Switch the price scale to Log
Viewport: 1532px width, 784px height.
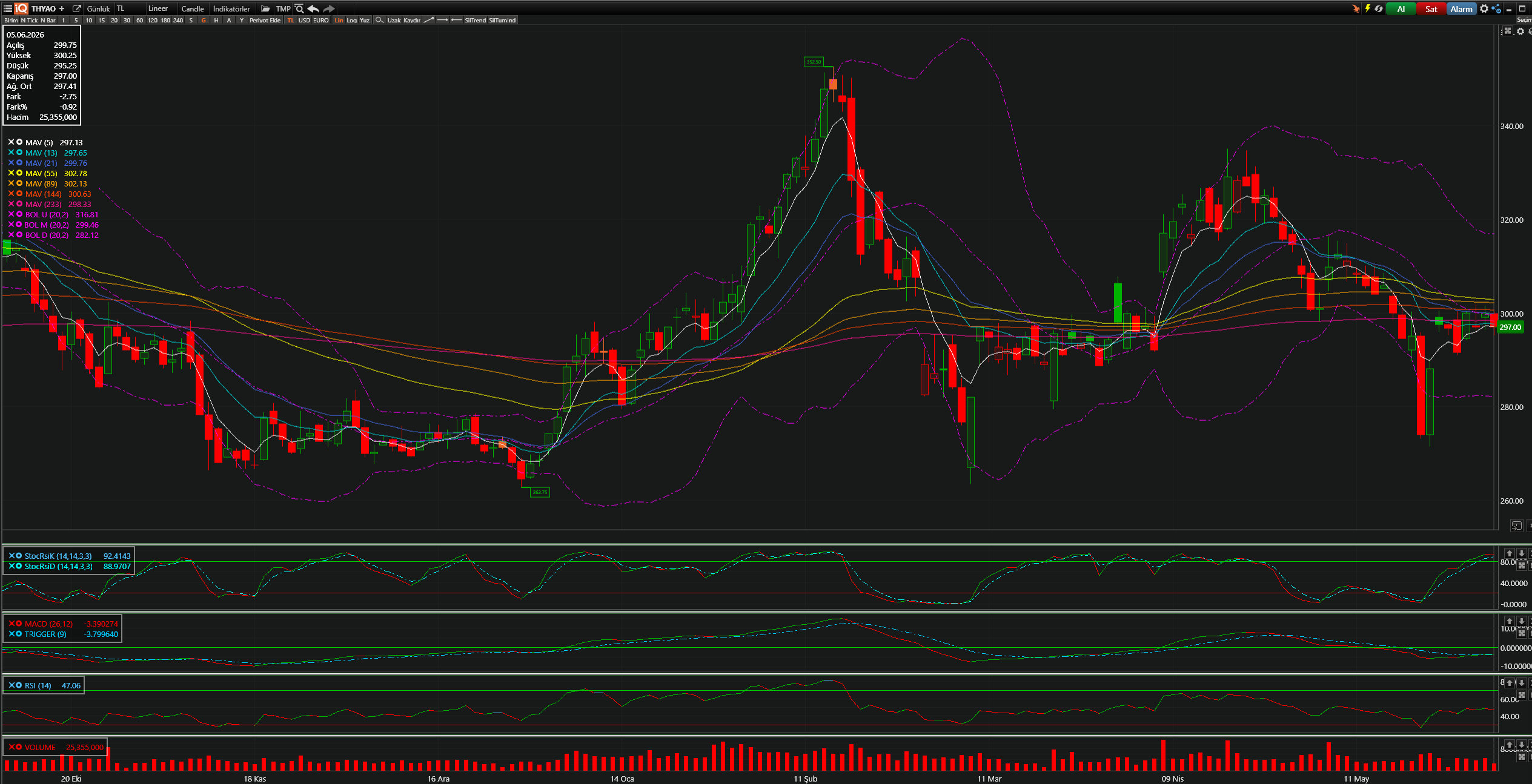coord(351,20)
